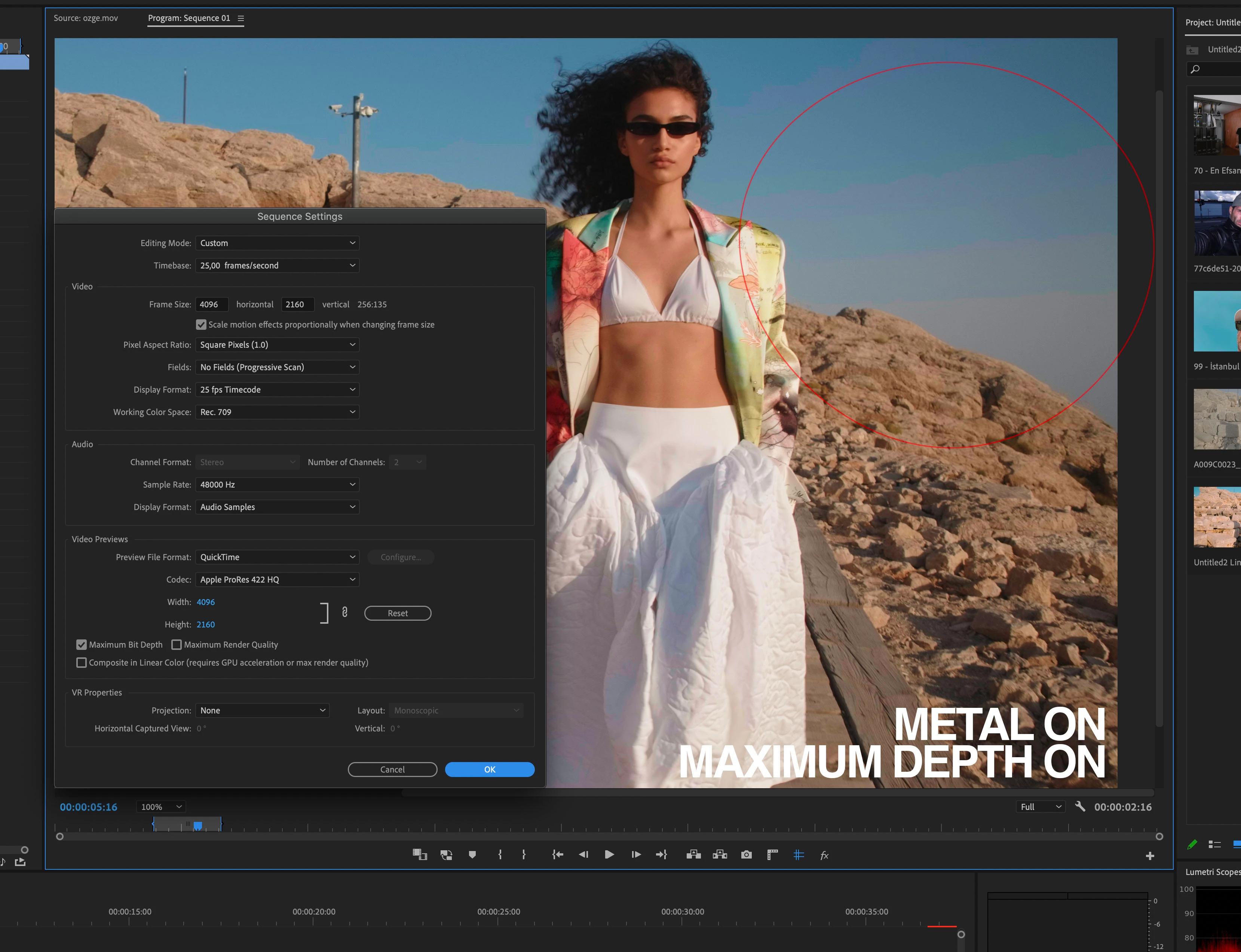
Task: Toggle the guides grid icon
Action: 799,854
